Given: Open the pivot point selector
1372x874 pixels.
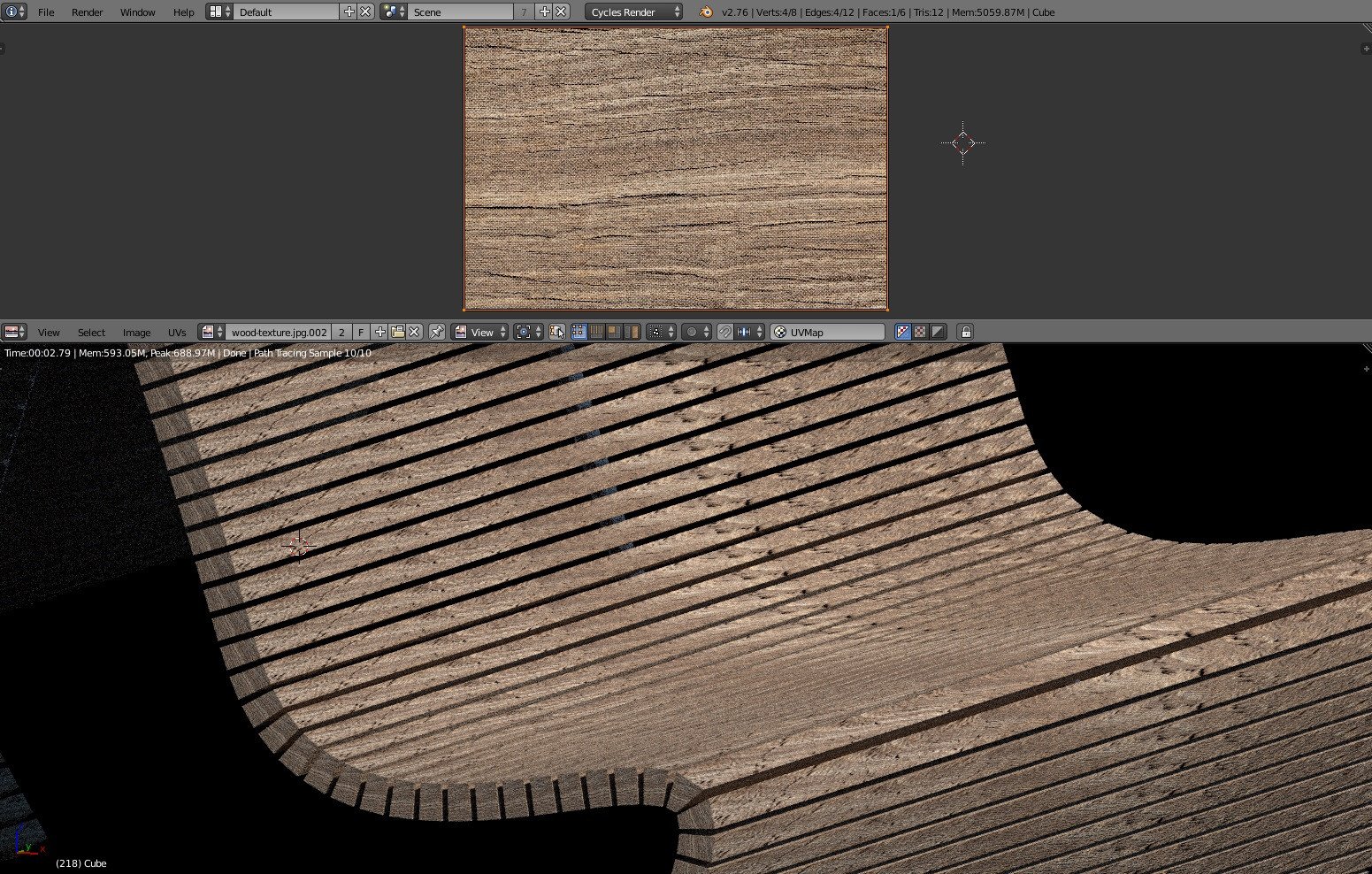Looking at the screenshot, I should 528,332.
